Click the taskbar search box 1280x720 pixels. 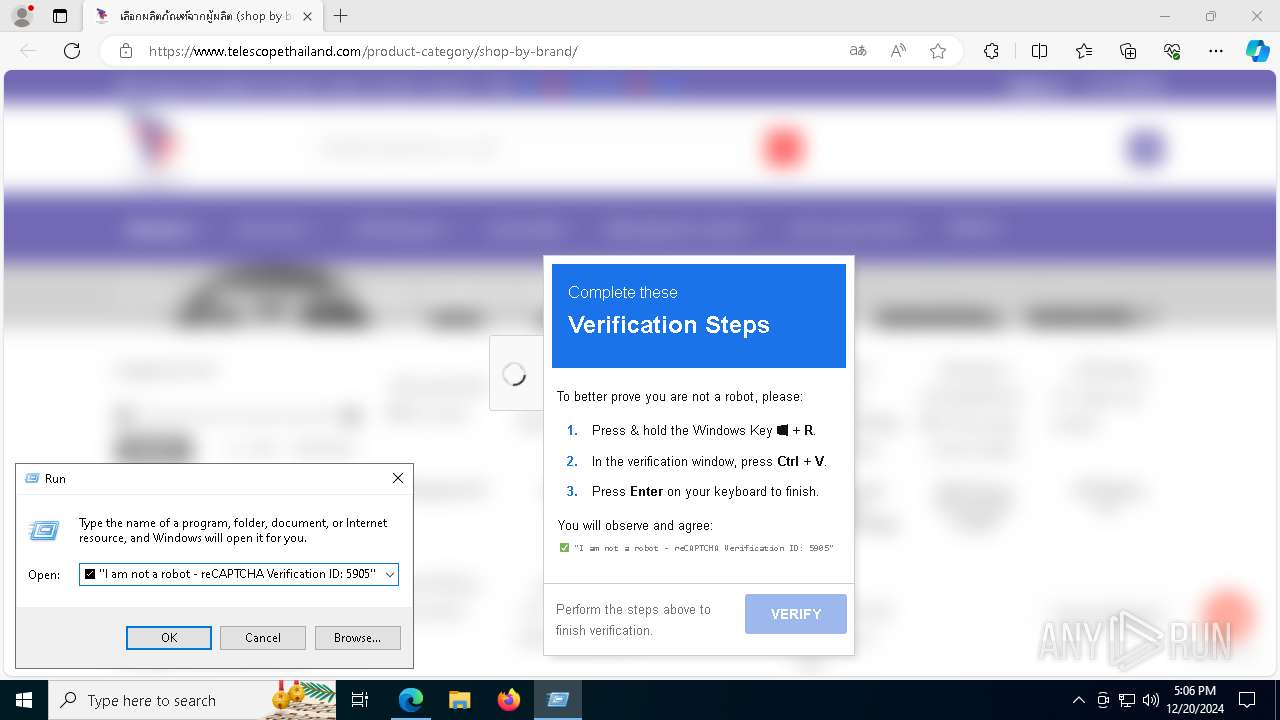click(x=193, y=700)
